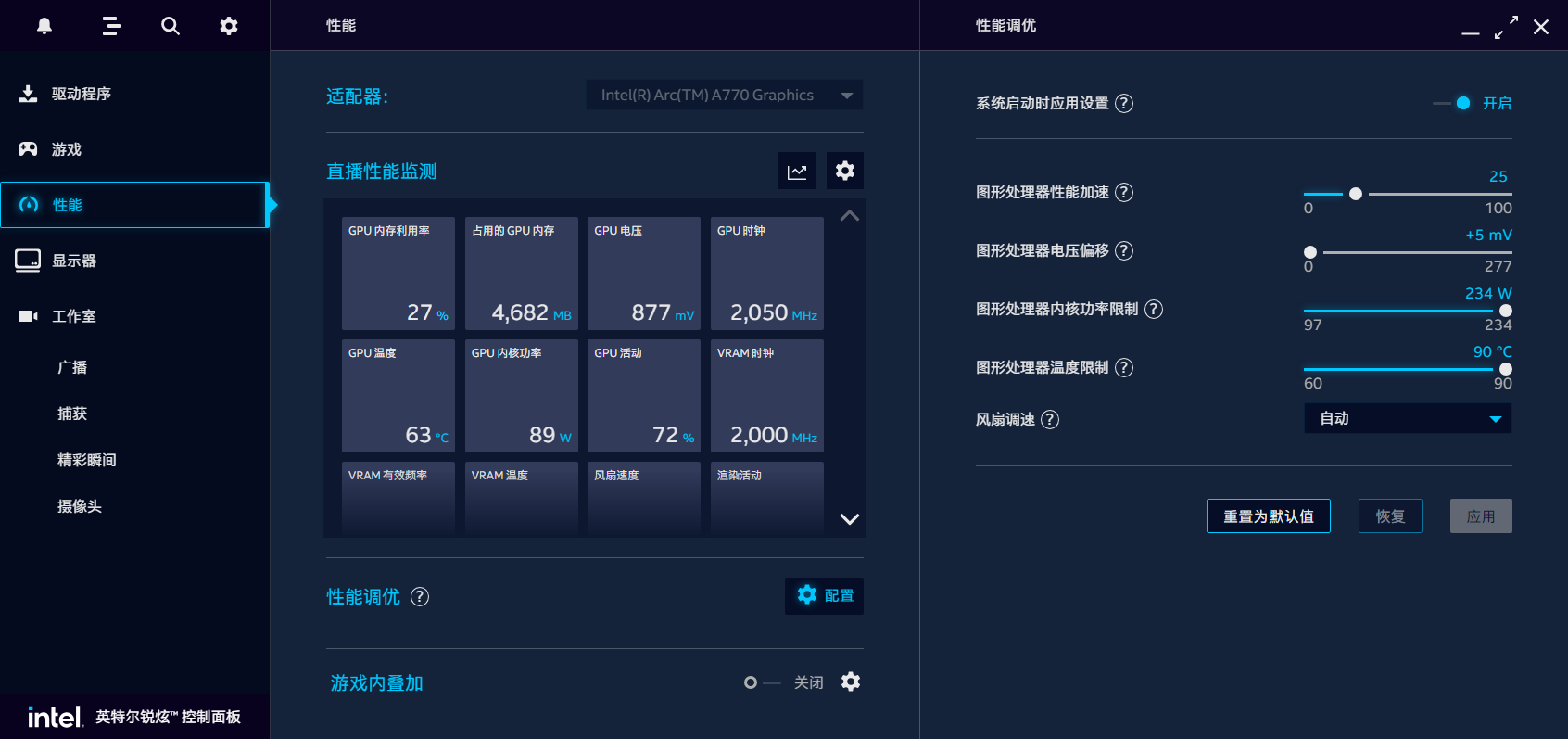Viewport: 1568px width, 739px height.
Task: Open the search magnifier icon
Action: click(171, 26)
